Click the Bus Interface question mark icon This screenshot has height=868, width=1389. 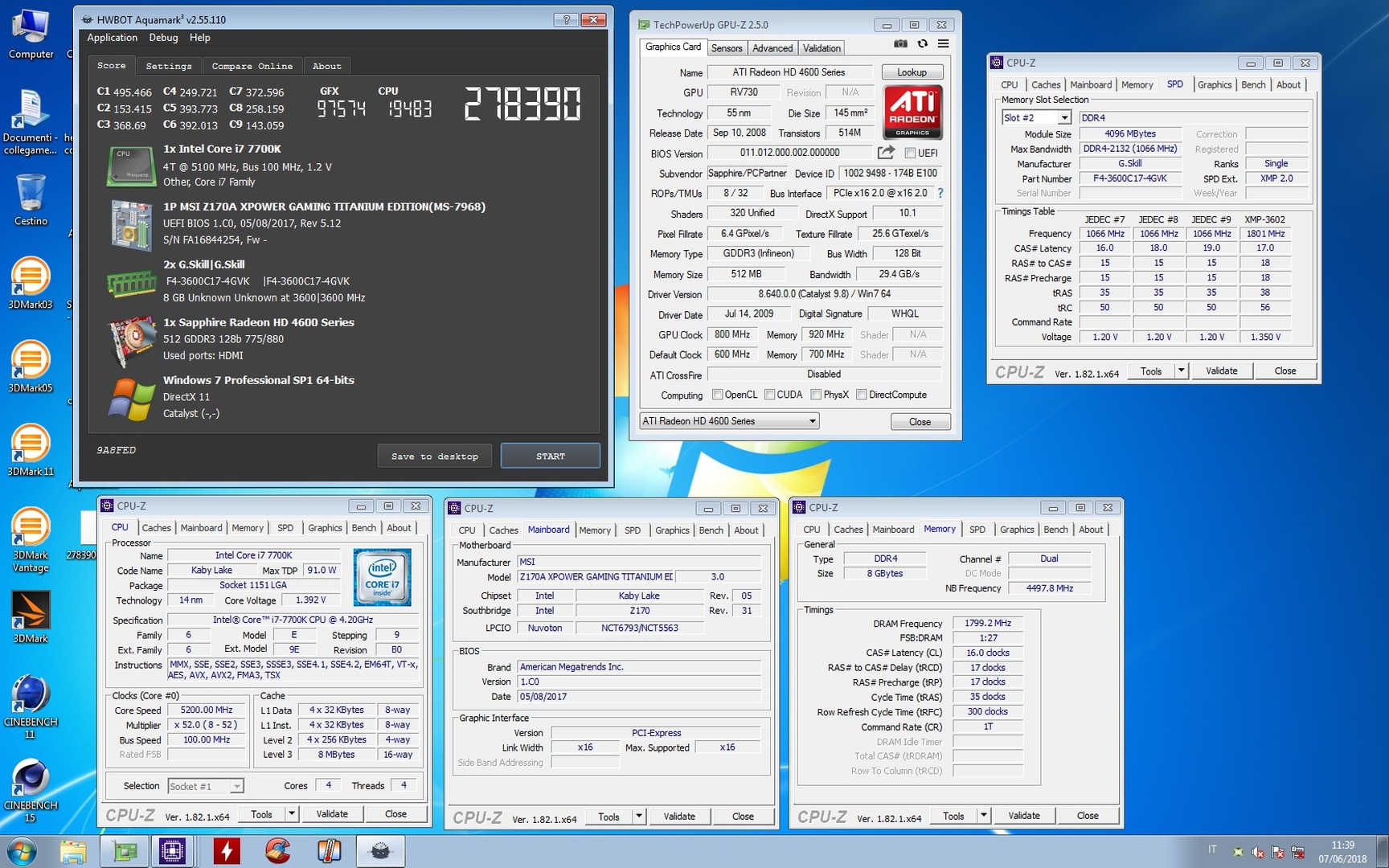(x=940, y=193)
